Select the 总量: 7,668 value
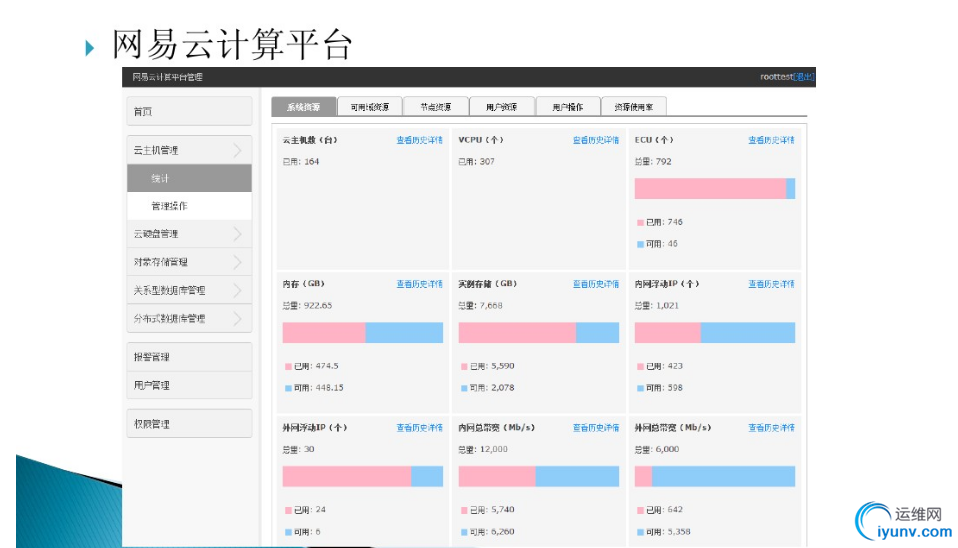958x548 pixels. [481, 305]
